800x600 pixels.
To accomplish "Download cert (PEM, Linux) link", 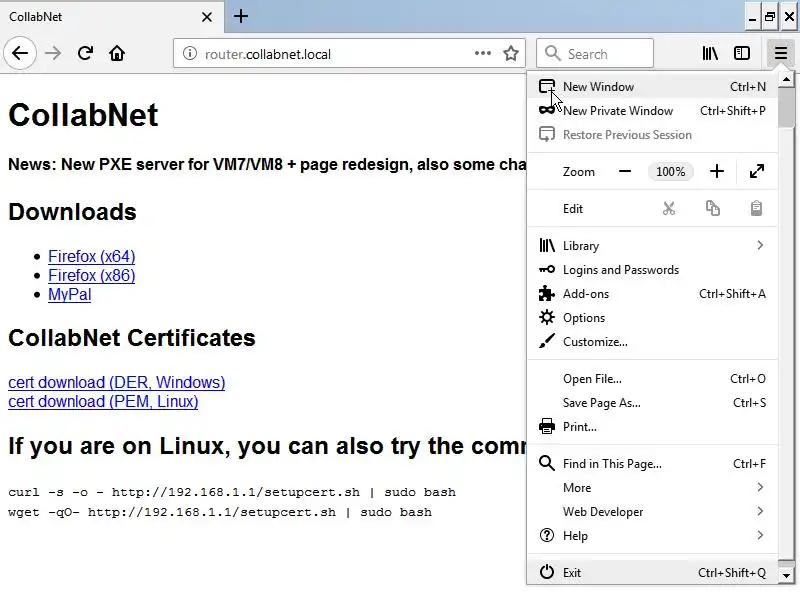I will pos(103,402).
